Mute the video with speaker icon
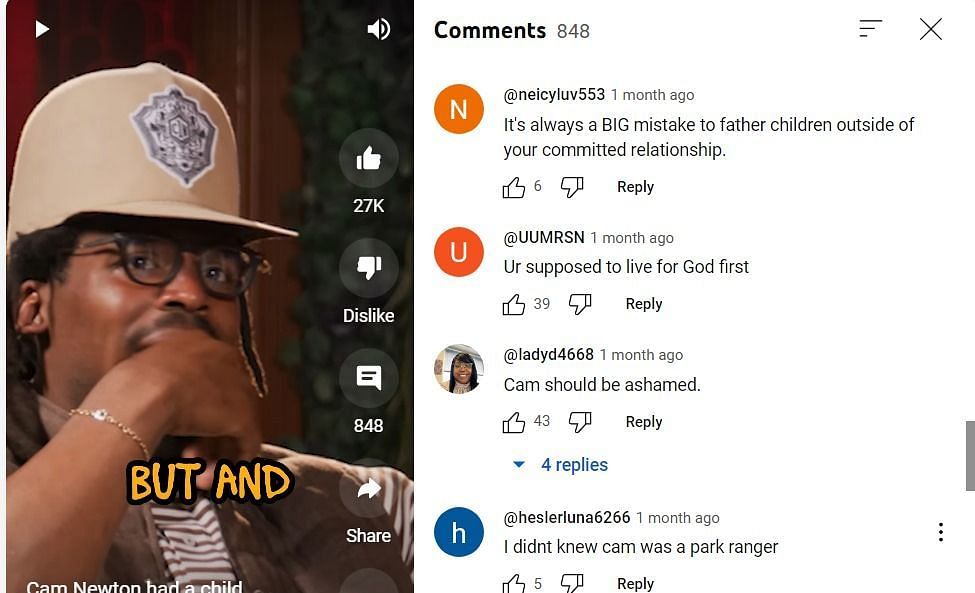Screen dimensions: 975x593 click(379, 29)
